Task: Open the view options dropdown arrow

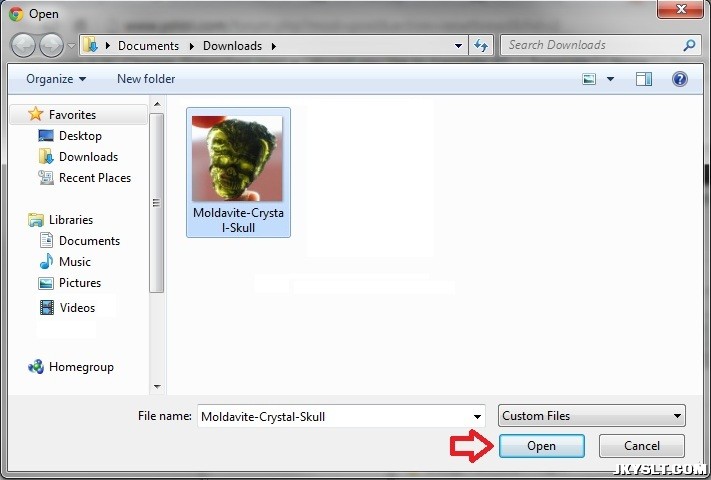Action: (610, 79)
